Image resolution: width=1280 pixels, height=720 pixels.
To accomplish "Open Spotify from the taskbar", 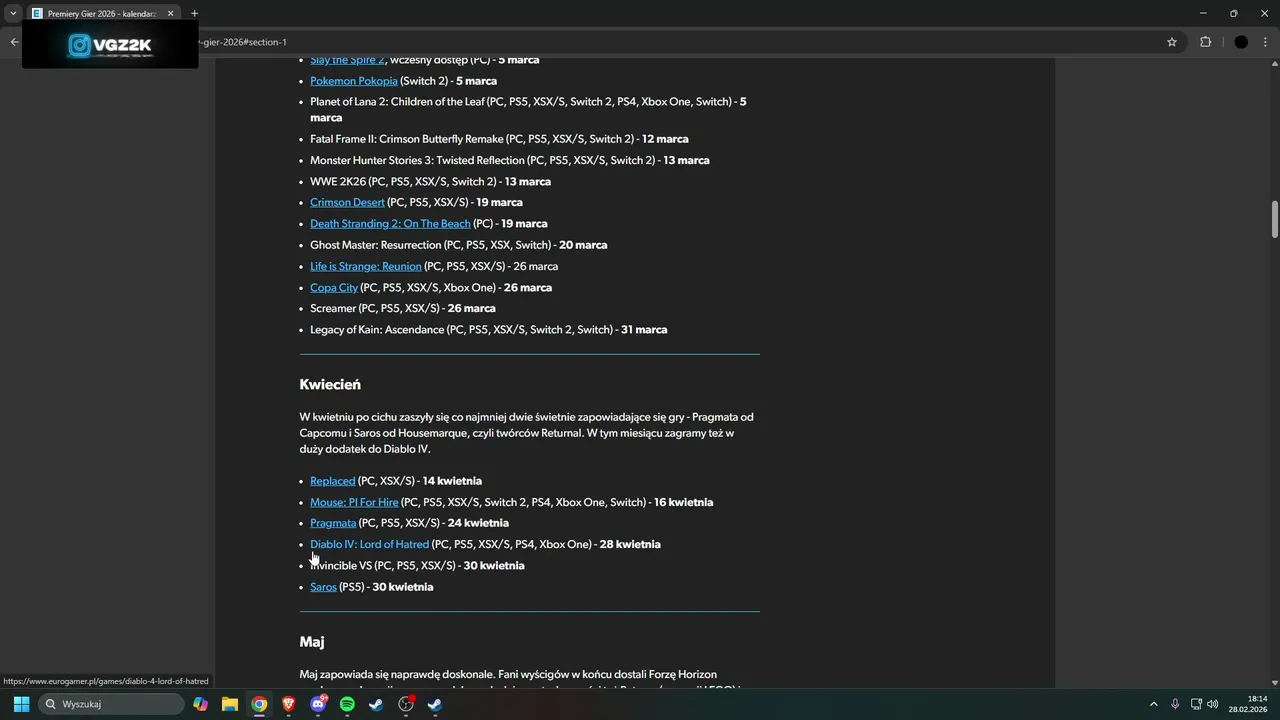I will click(x=347, y=704).
